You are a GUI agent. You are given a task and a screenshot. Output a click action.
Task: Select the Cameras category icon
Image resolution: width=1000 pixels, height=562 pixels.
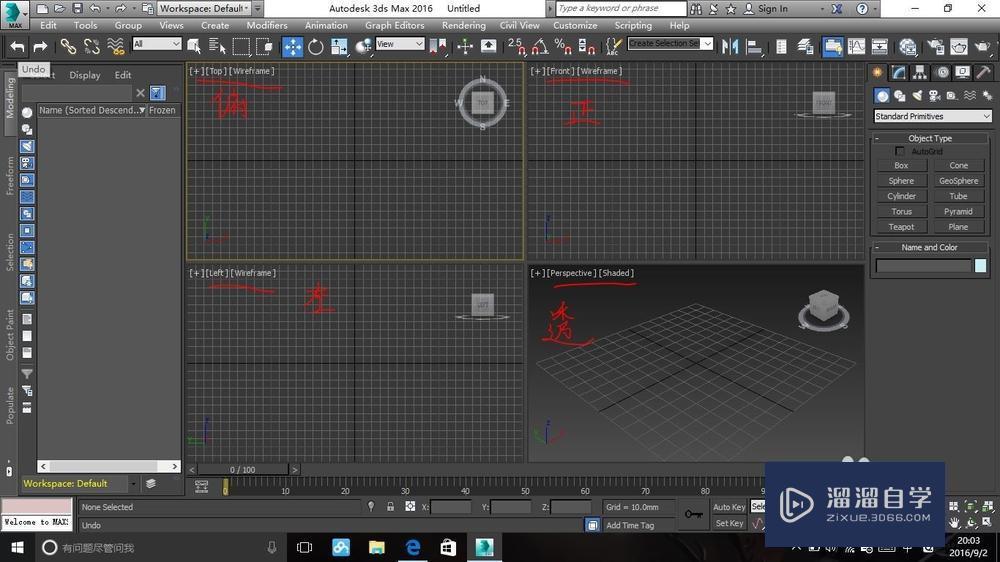tap(935, 96)
